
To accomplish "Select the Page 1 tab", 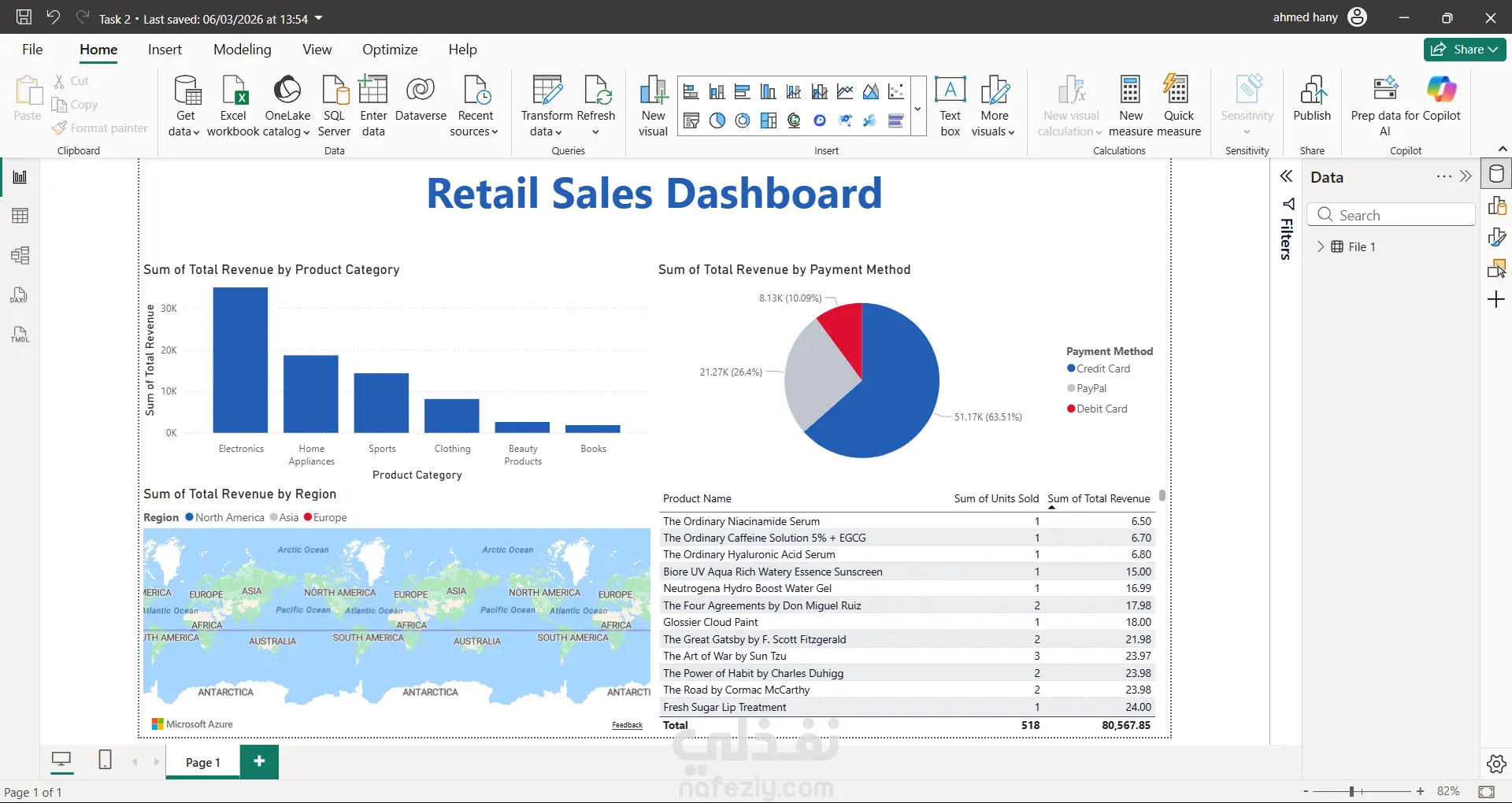I will click(202, 762).
